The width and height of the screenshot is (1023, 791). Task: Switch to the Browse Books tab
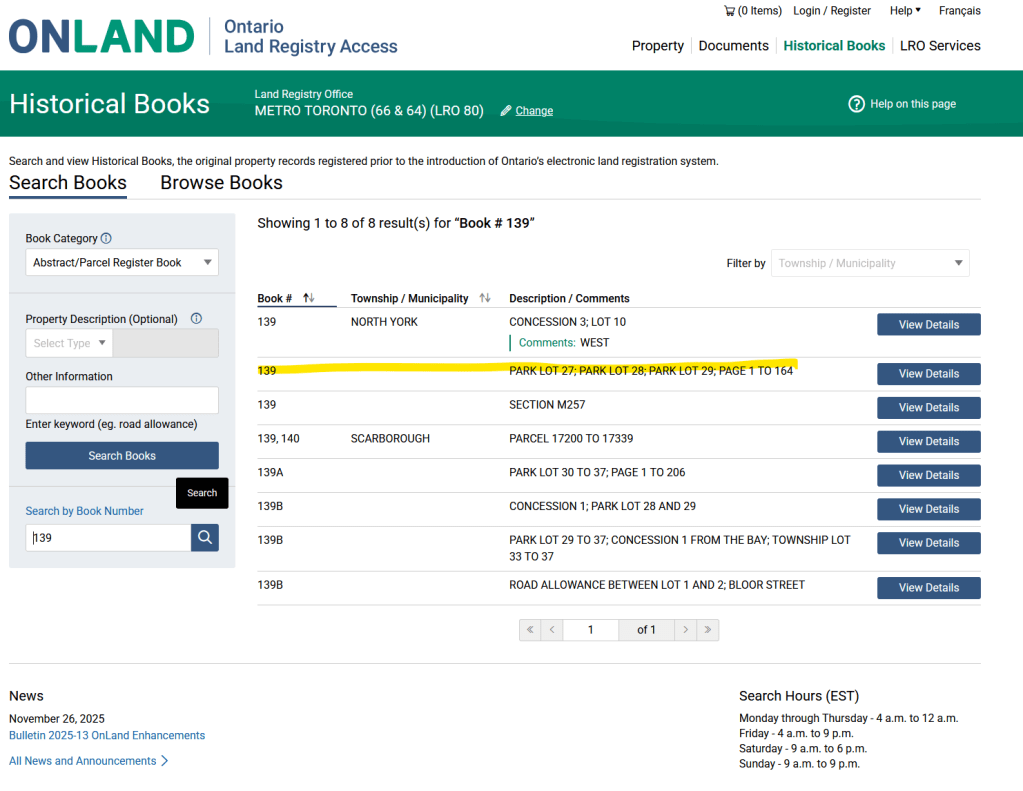tap(221, 183)
